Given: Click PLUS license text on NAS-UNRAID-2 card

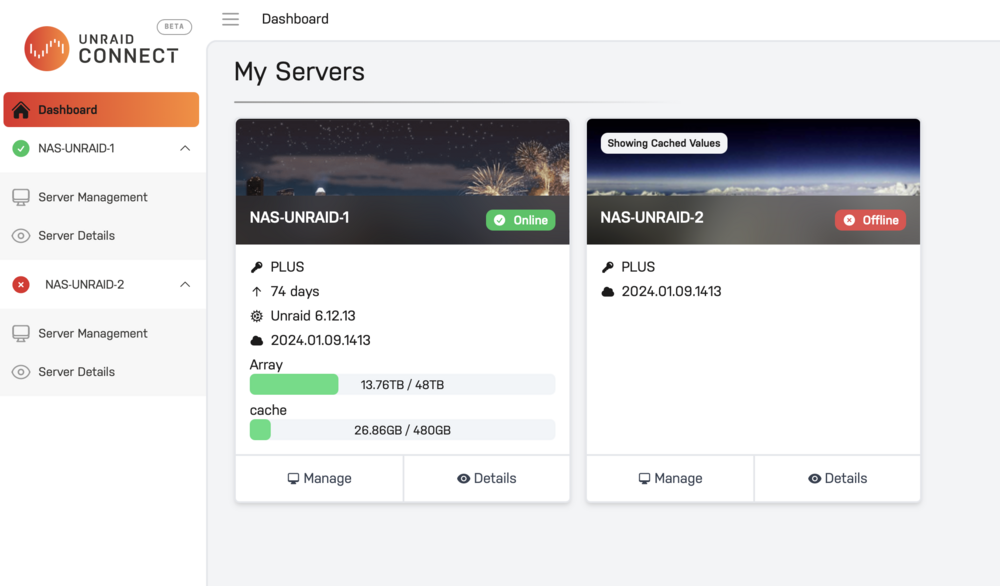Looking at the screenshot, I should 638,267.
